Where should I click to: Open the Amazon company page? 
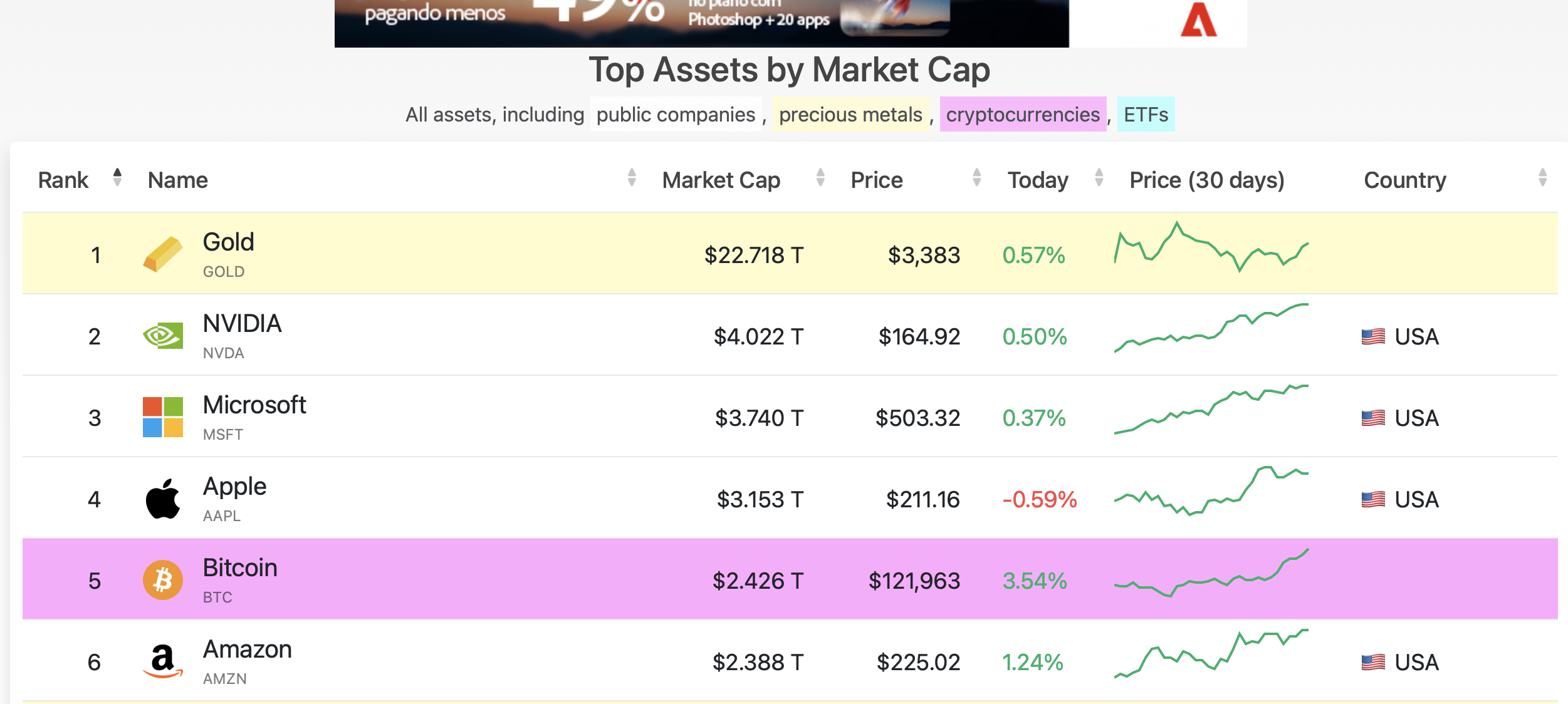point(248,650)
